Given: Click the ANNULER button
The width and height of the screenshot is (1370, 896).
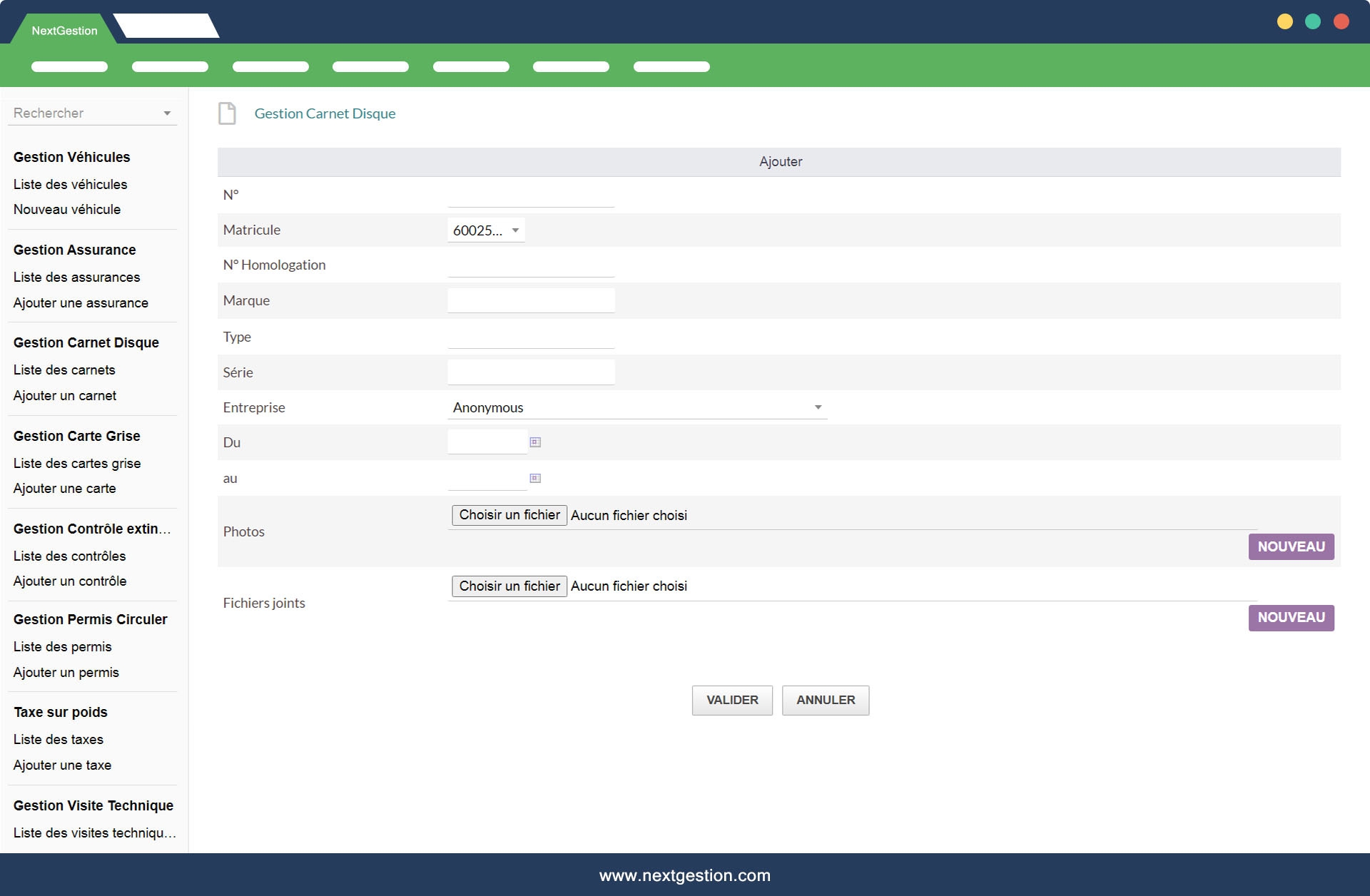Looking at the screenshot, I should (x=826, y=700).
